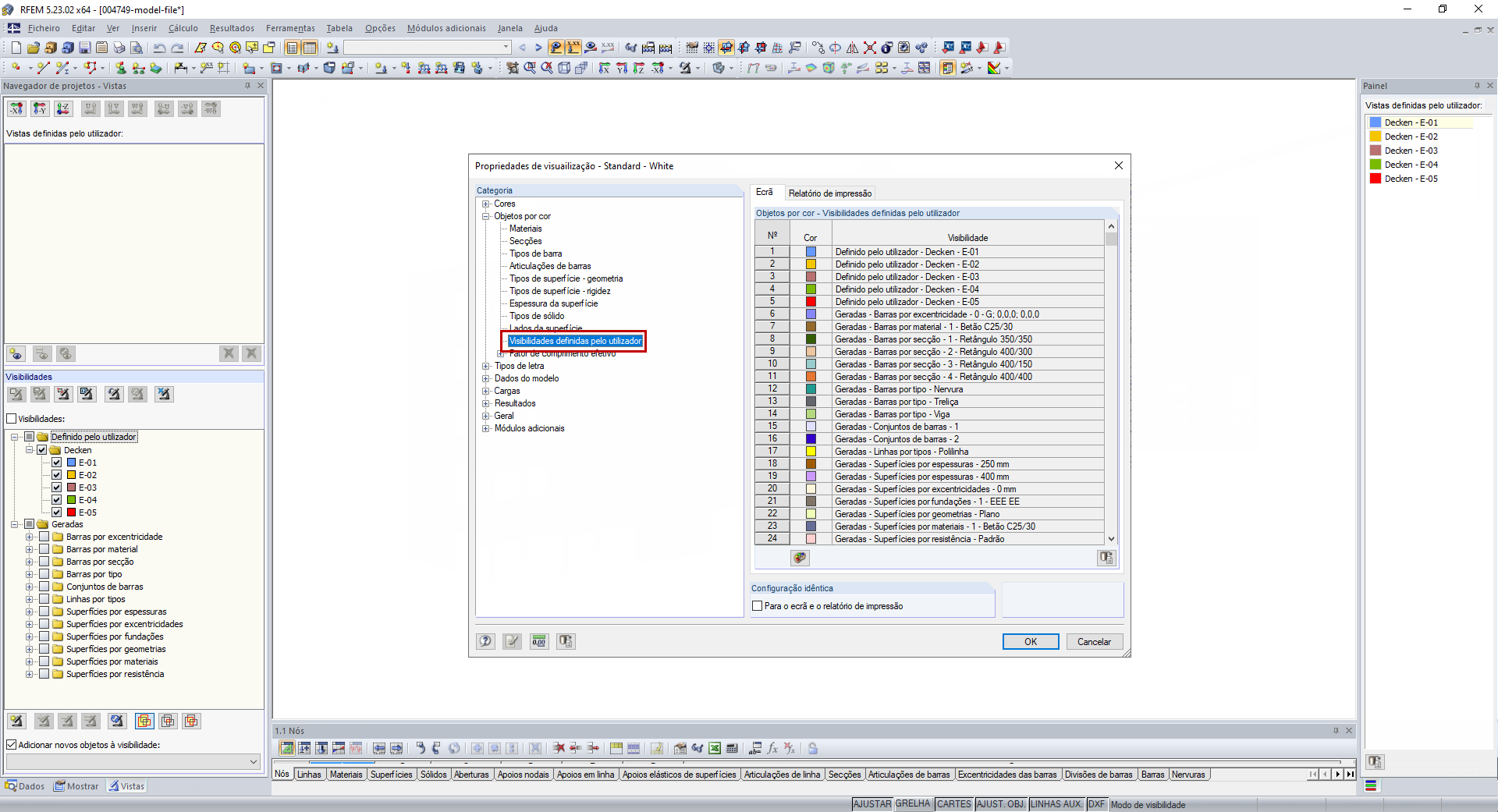
Task: Uncheck the E-03 visibility checkbox
Action: click(x=57, y=488)
